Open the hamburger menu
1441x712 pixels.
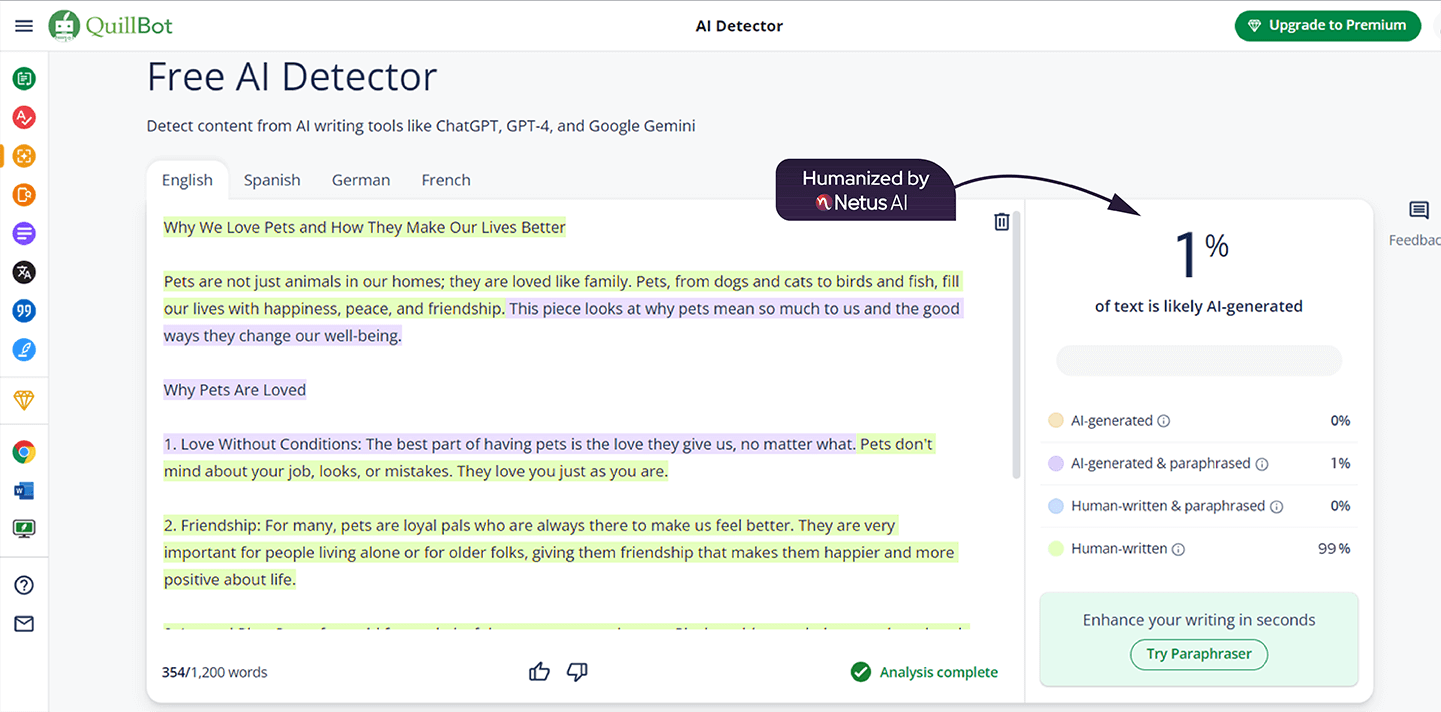click(x=24, y=26)
